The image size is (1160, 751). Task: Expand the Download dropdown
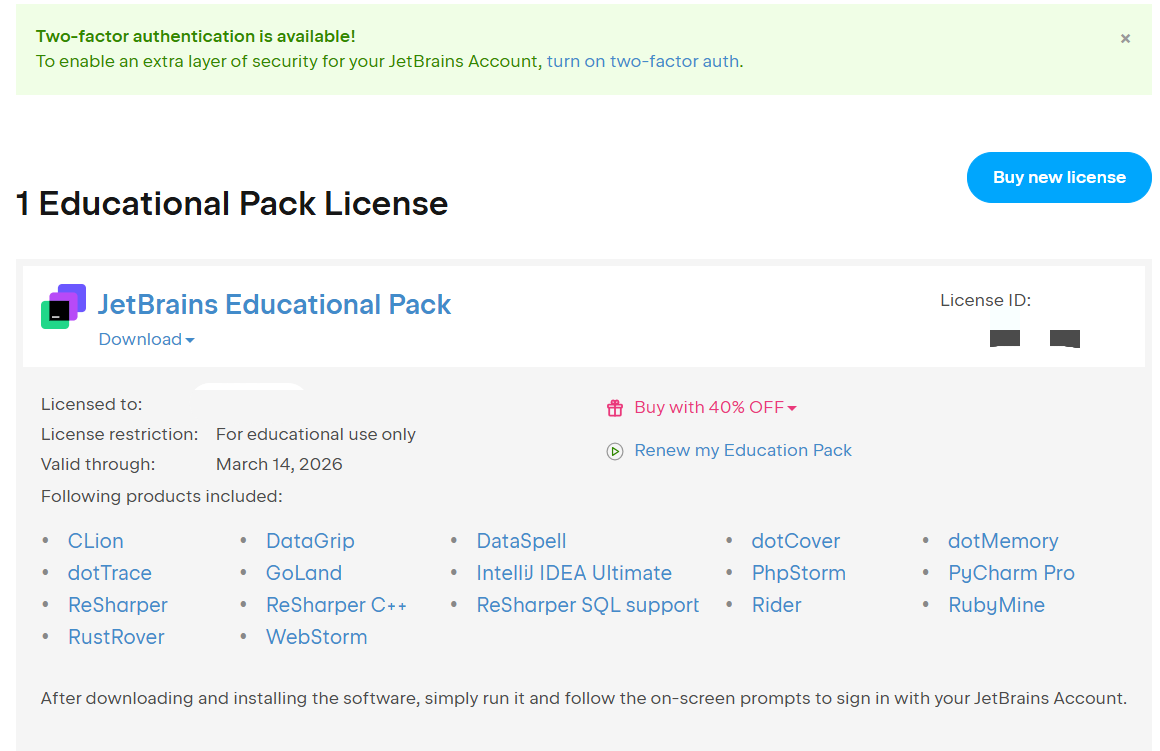146,339
